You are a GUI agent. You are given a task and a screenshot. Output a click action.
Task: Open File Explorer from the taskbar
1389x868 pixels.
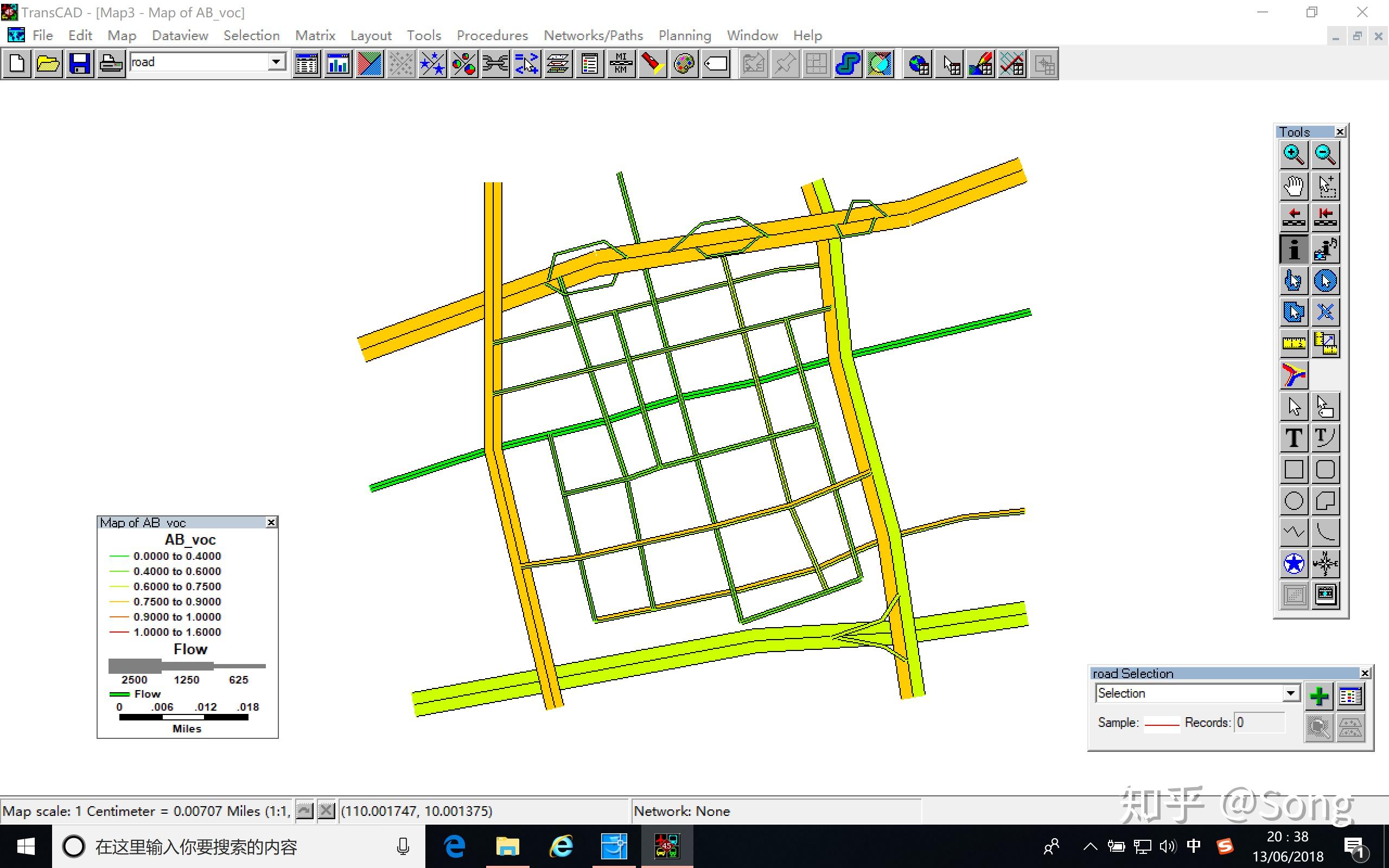coord(507,846)
